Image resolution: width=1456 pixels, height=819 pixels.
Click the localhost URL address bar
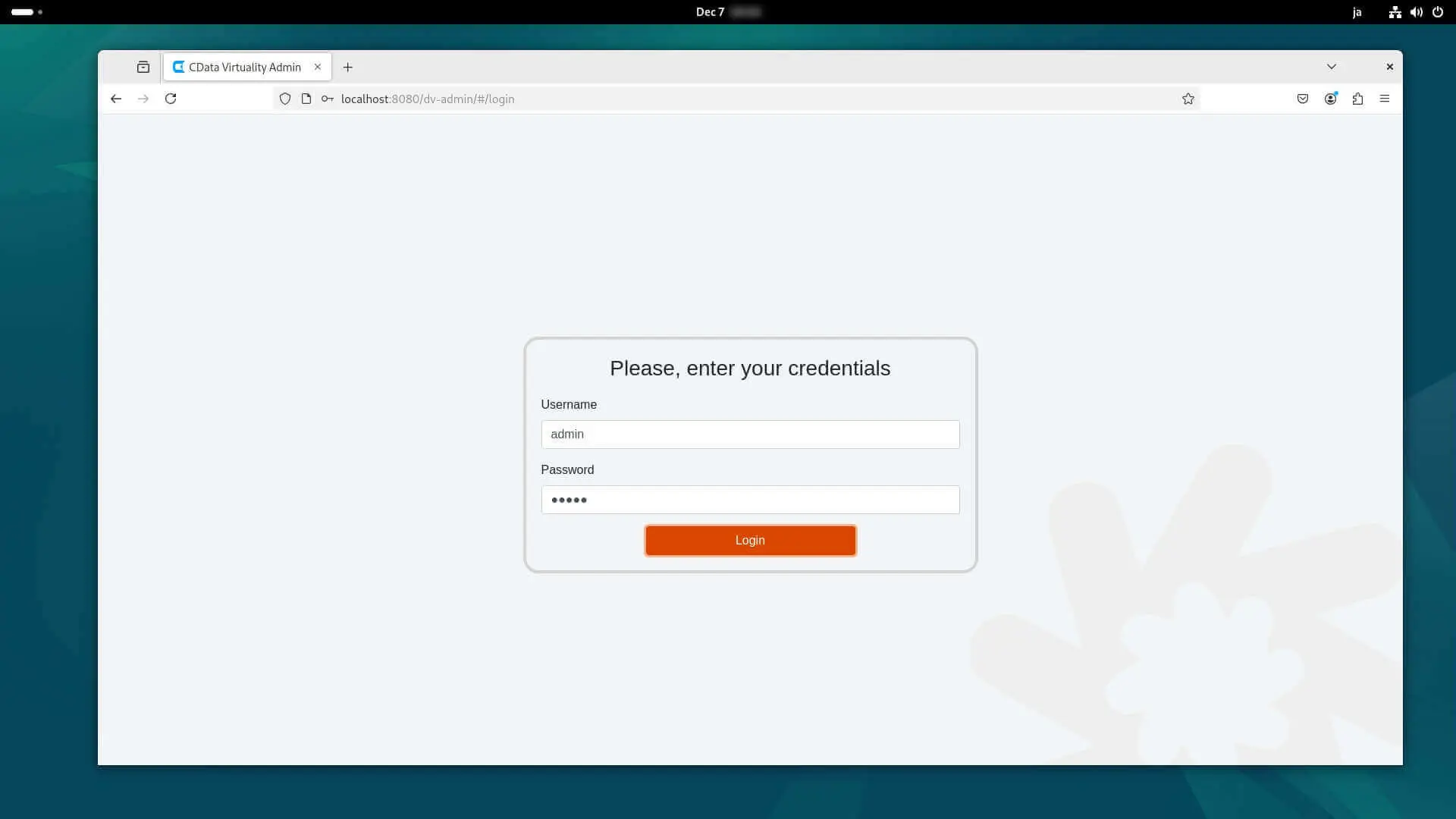[682, 99]
